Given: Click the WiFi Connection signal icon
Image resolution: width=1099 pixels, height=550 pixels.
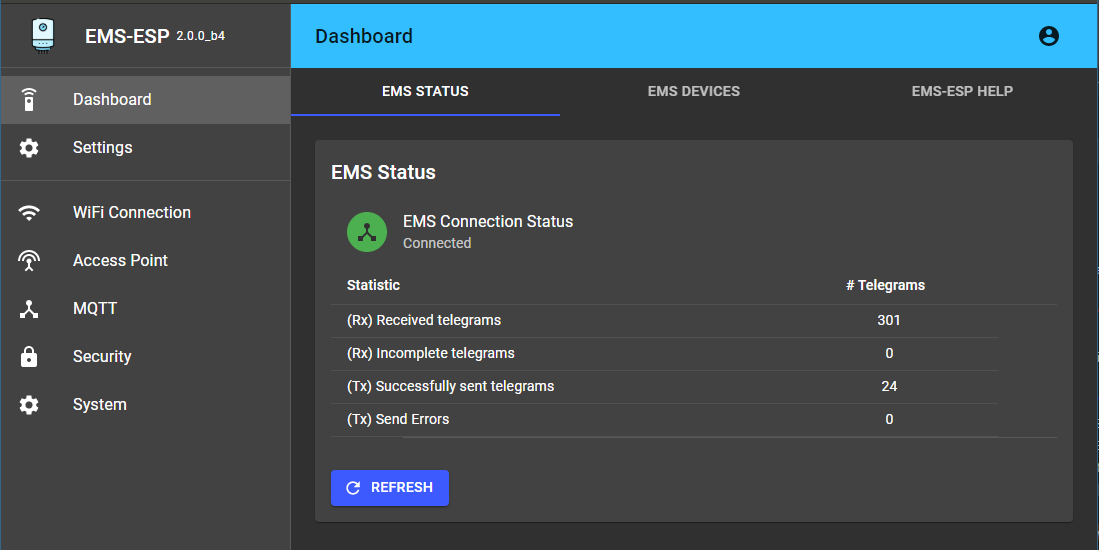Looking at the screenshot, I should (30, 213).
